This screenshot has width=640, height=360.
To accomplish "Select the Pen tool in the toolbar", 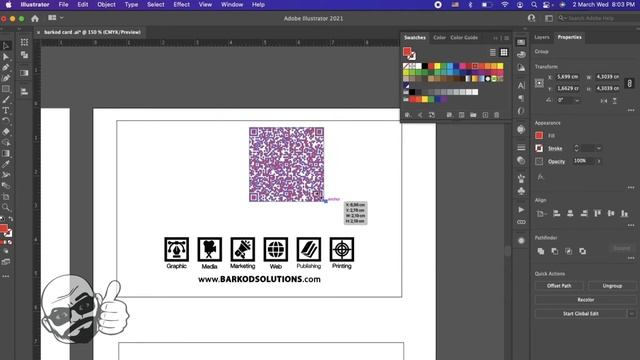I will (x=6, y=67).
